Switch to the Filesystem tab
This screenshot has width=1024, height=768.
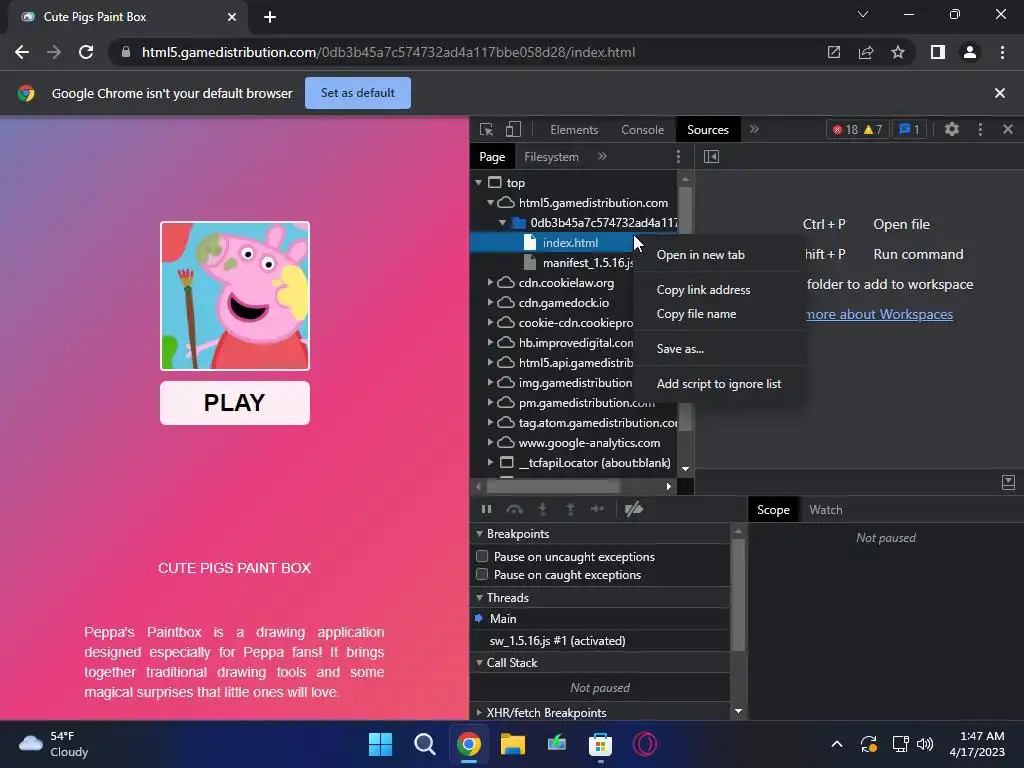[551, 156]
